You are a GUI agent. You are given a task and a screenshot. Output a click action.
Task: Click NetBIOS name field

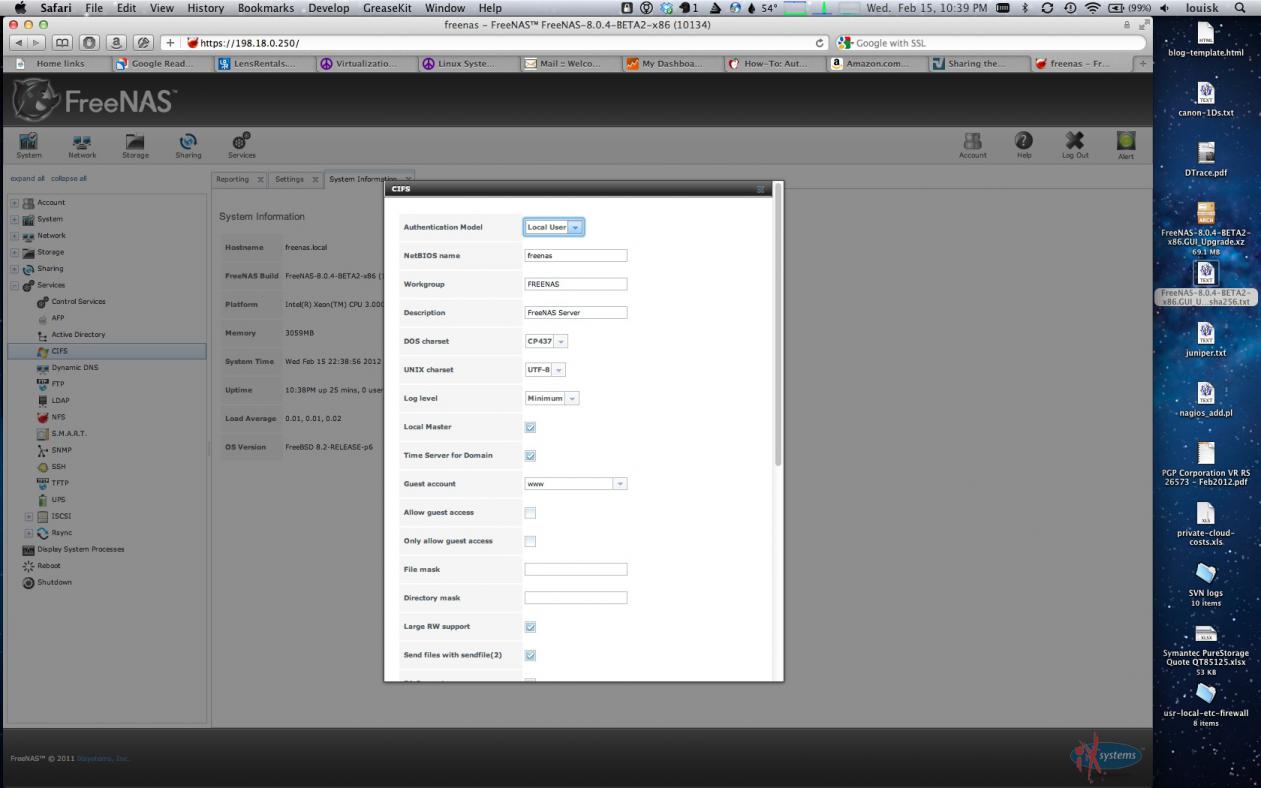[x=576, y=256]
